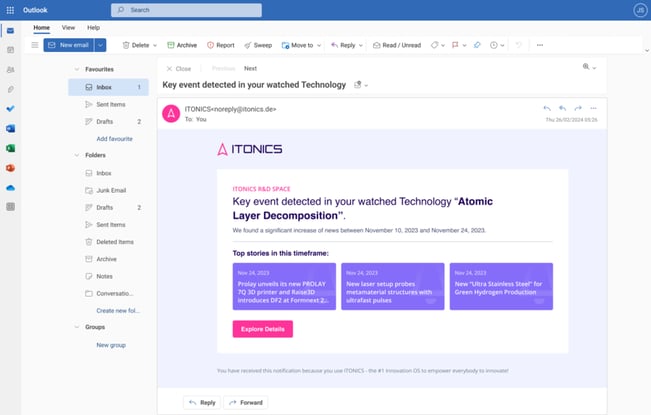This screenshot has width=651, height=415.
Task: Open message more actions ellipsis
Action: tap(593, 108)
